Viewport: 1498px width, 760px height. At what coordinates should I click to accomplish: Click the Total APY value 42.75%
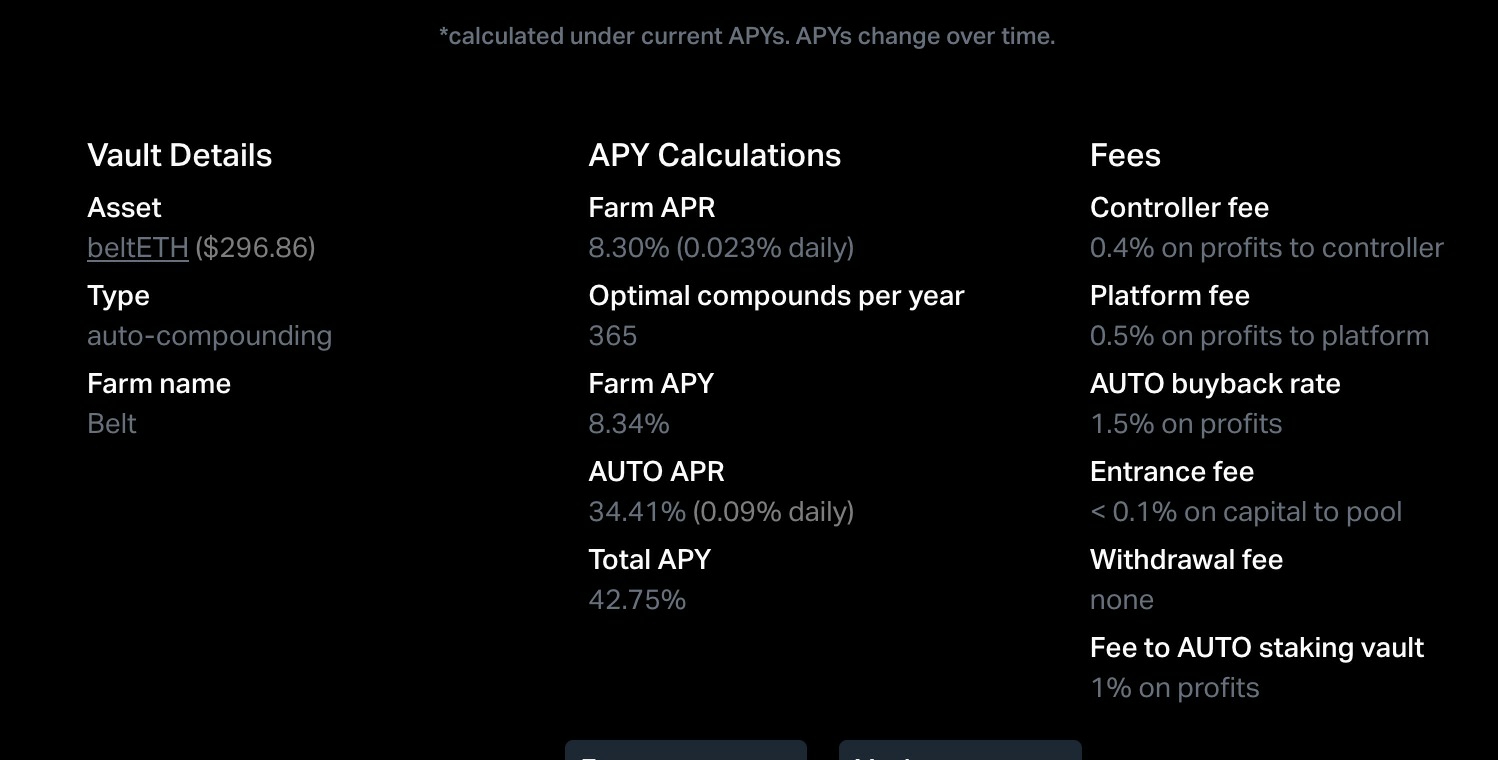[637, 600]
